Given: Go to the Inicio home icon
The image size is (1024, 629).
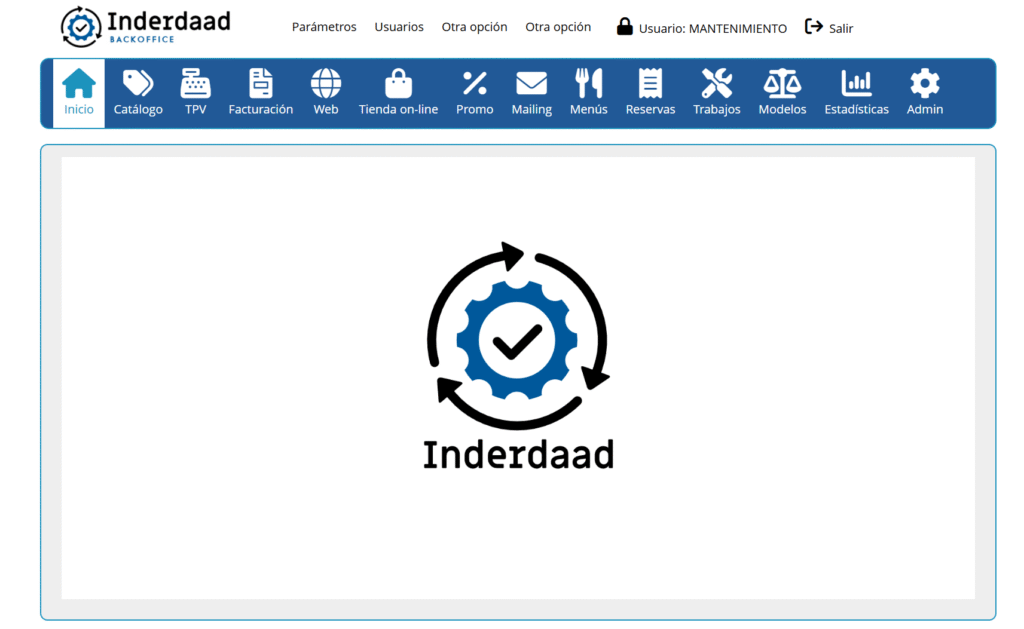Looking at the screenshot, I should 79,84.
